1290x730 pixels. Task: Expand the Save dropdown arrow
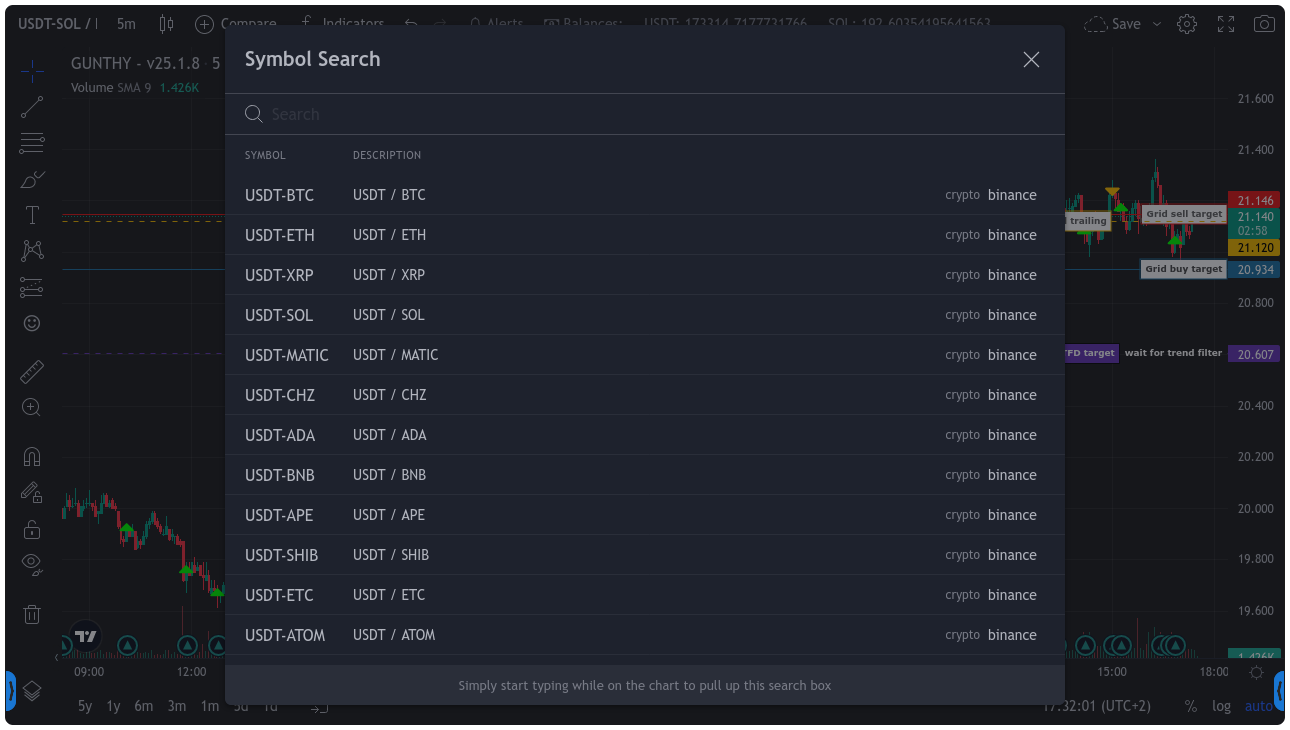pyautogui.click(x=1157, y=24)
